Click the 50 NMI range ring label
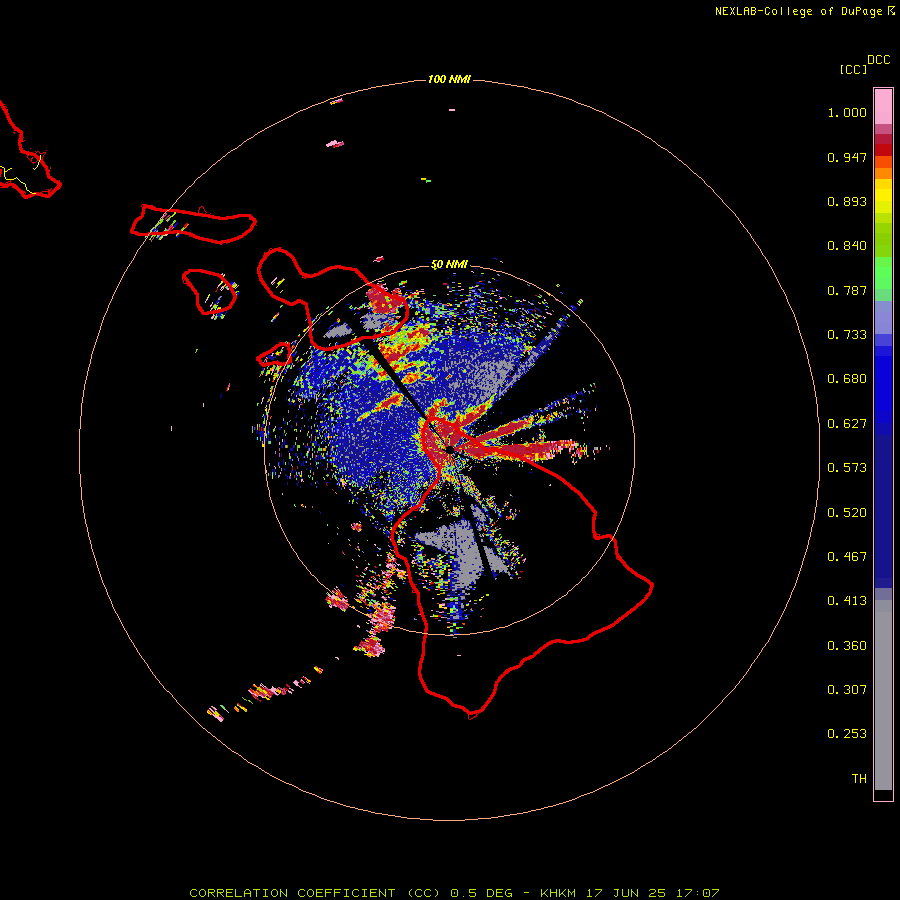 [x=449, y=265]
